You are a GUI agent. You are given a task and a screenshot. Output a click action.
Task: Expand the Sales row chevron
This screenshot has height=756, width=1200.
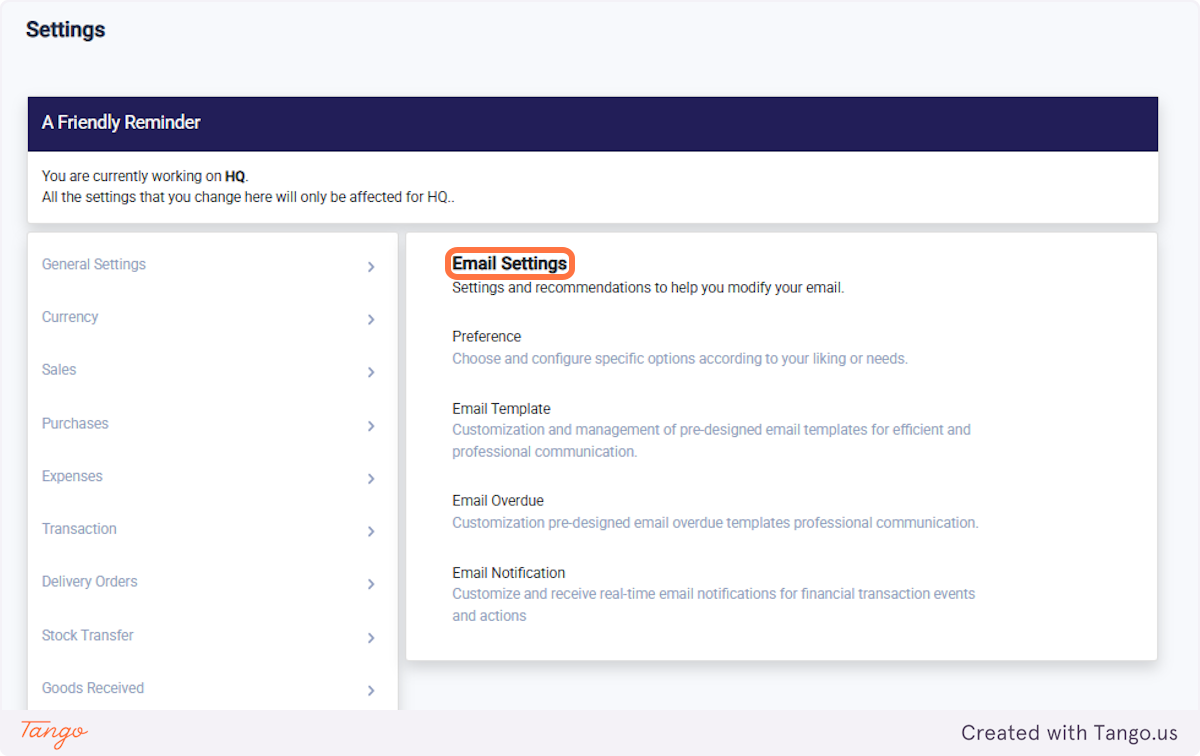pos(371,373)
